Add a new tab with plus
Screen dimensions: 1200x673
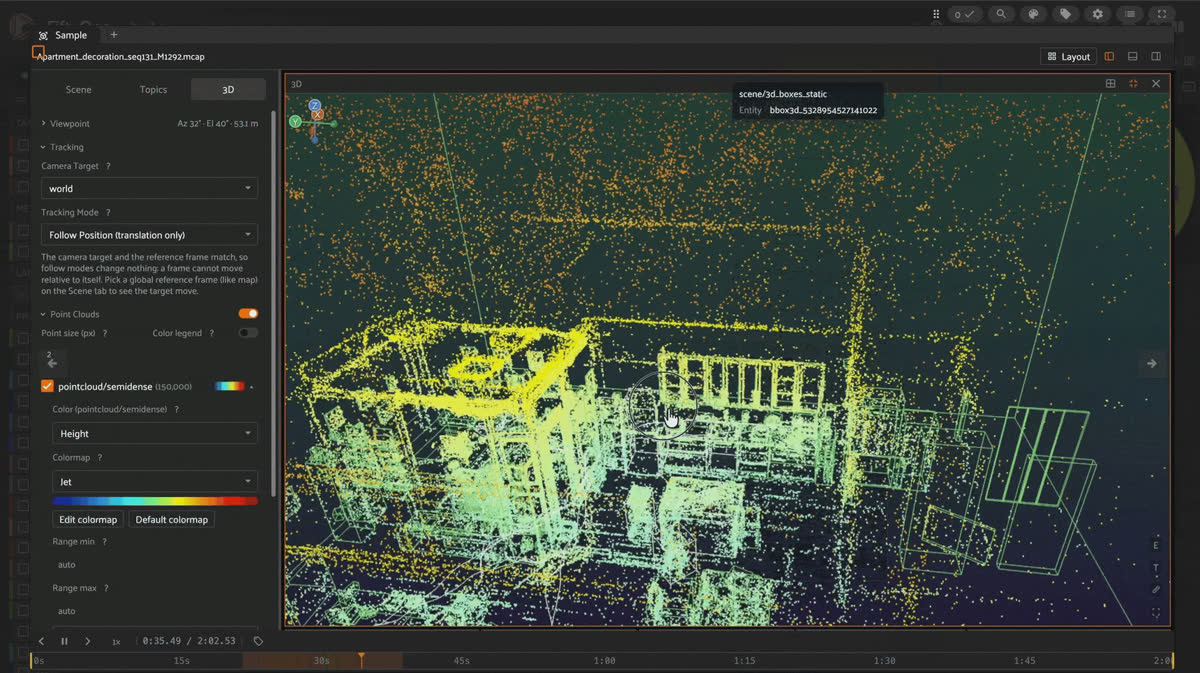pos(113,35)
